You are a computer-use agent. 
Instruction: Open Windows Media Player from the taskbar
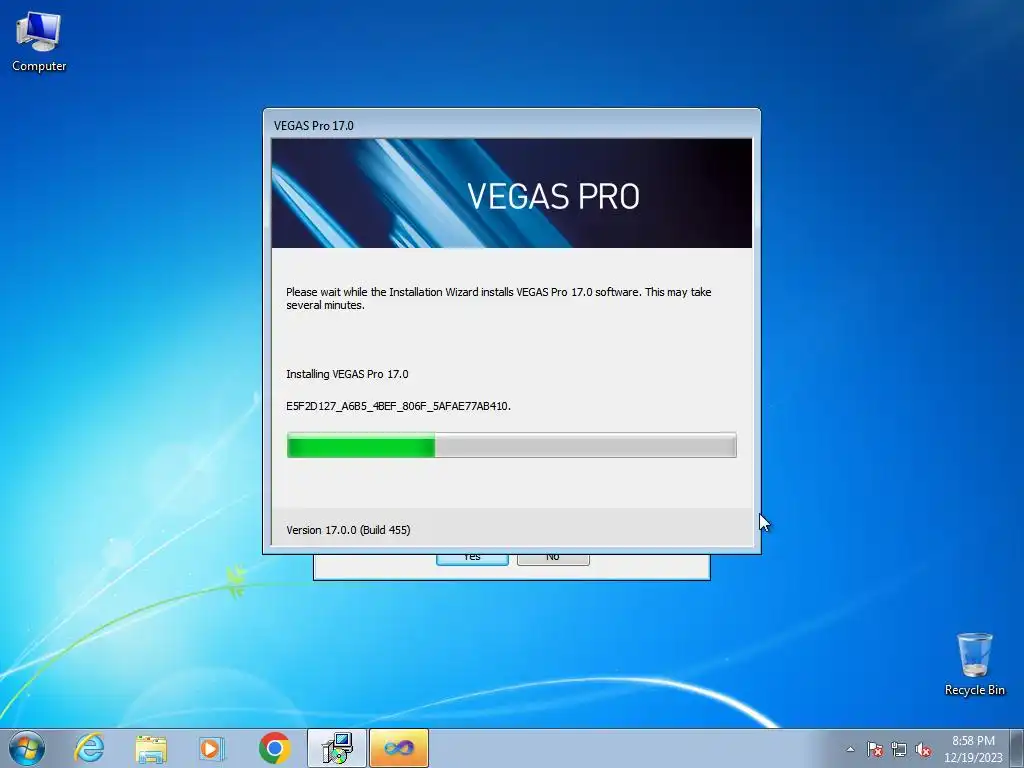pyautogui.click(x=212, y=748)
